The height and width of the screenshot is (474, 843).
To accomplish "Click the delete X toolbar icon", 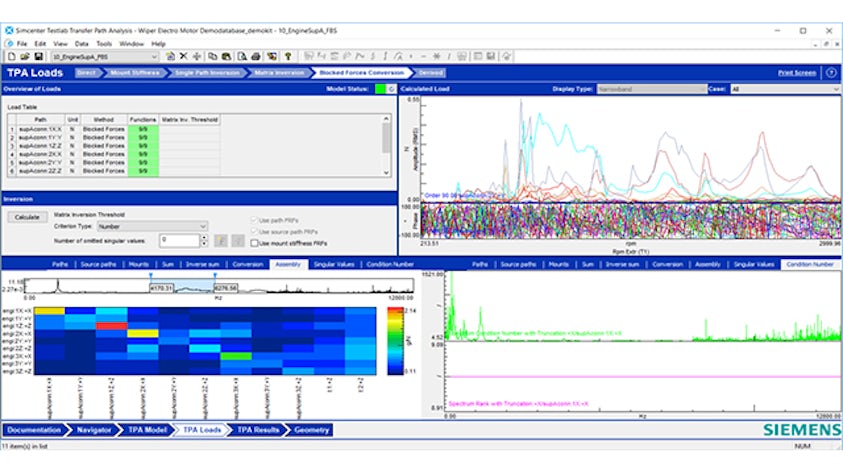I will [x=183, y=56].
